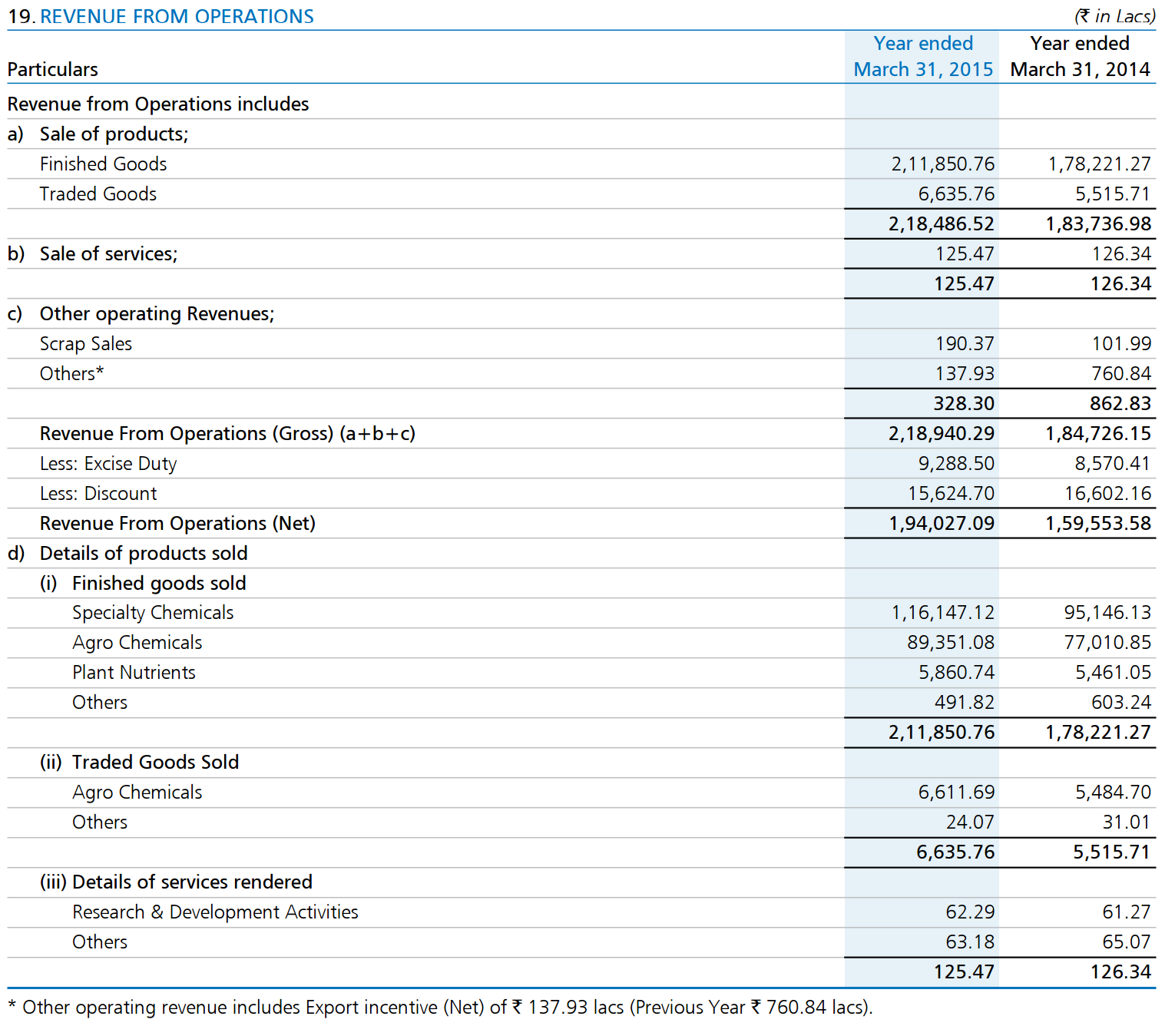Click 'Research & Development Activities' row label

[215, 912]
